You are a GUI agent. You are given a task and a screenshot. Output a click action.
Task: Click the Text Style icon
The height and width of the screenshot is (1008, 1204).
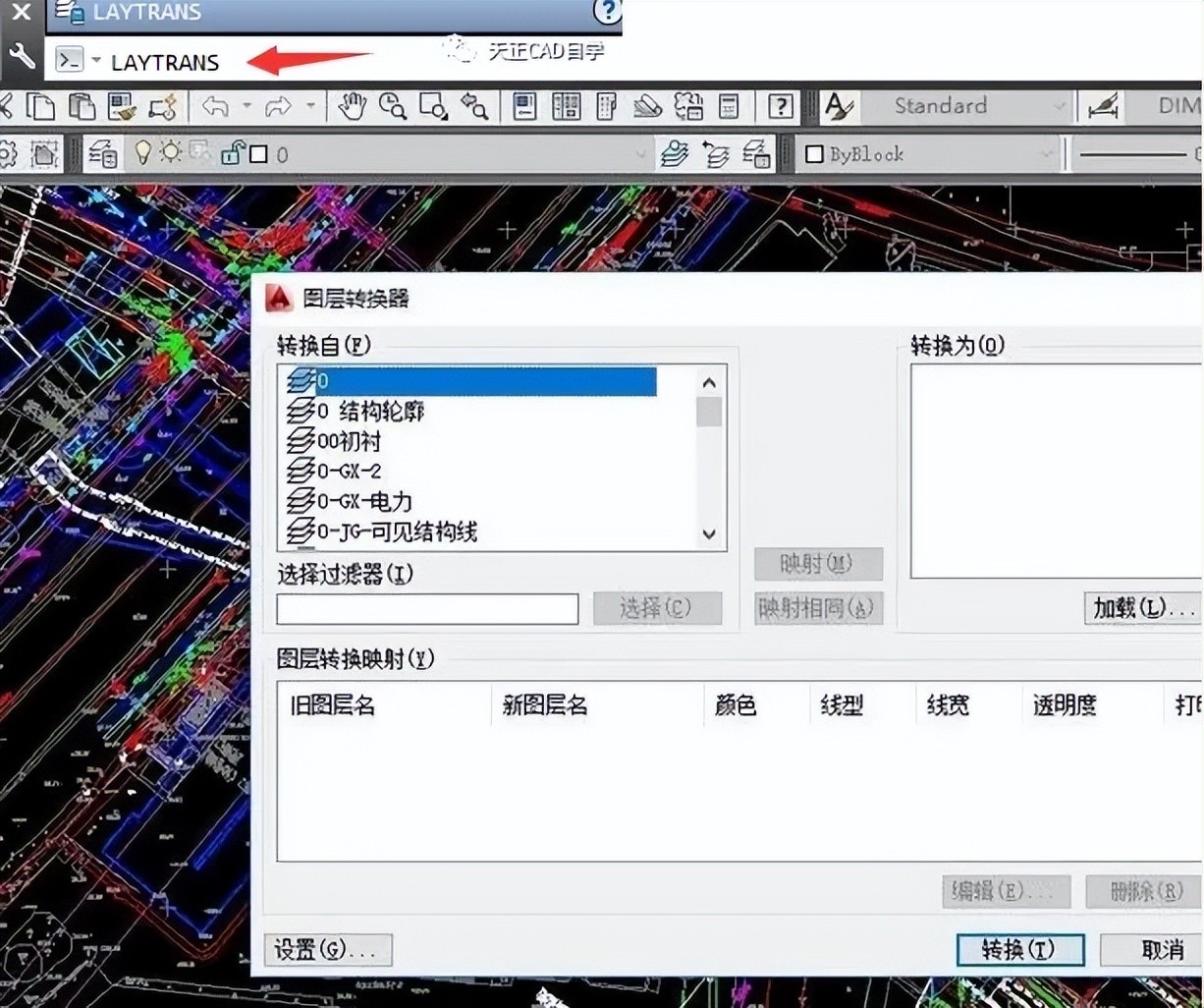click(838, 106)
